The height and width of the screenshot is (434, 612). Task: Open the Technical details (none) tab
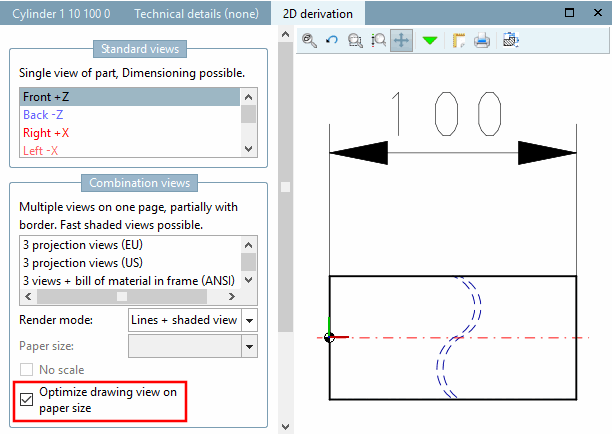click(196, 14)
